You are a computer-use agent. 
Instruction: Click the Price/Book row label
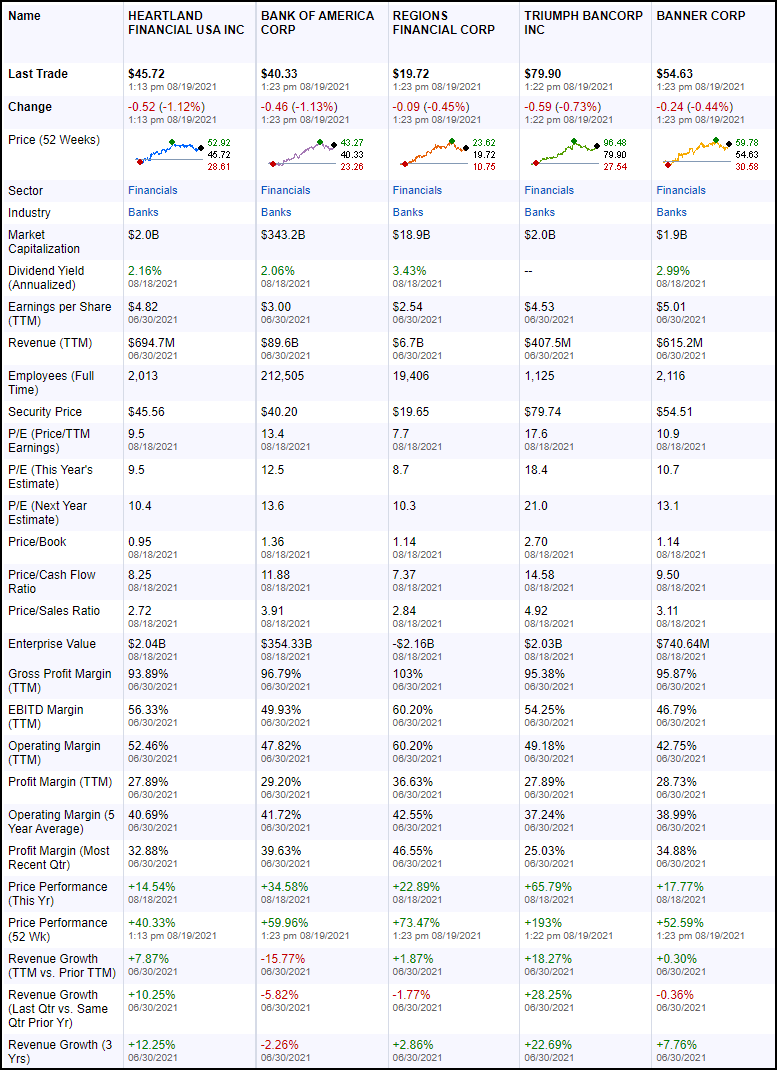coord(38,542)
